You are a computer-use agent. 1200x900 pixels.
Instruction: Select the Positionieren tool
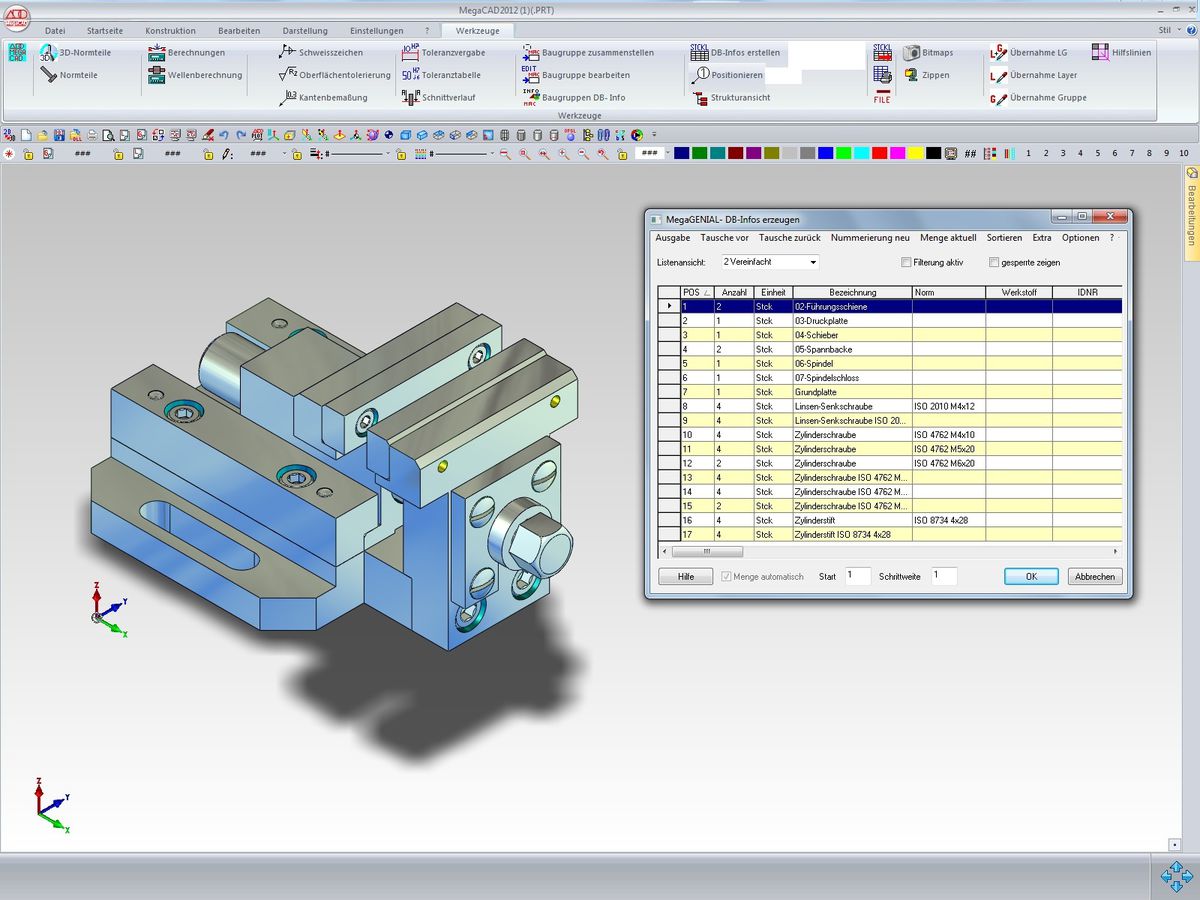coord(727,75)
